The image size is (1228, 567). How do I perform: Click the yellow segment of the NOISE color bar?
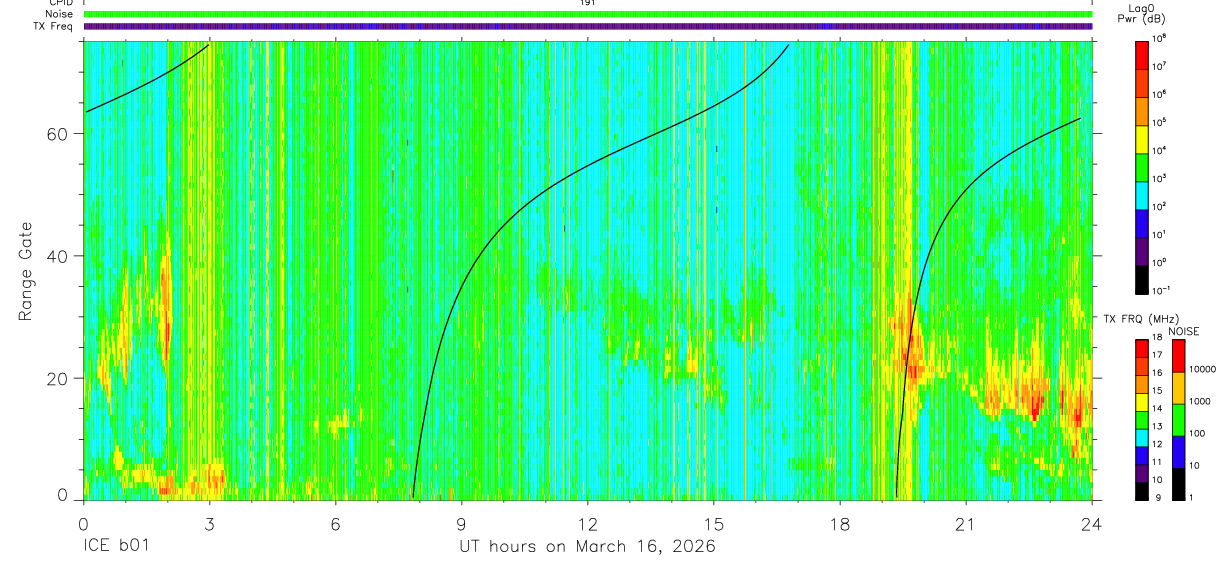tap(1179, 388)
